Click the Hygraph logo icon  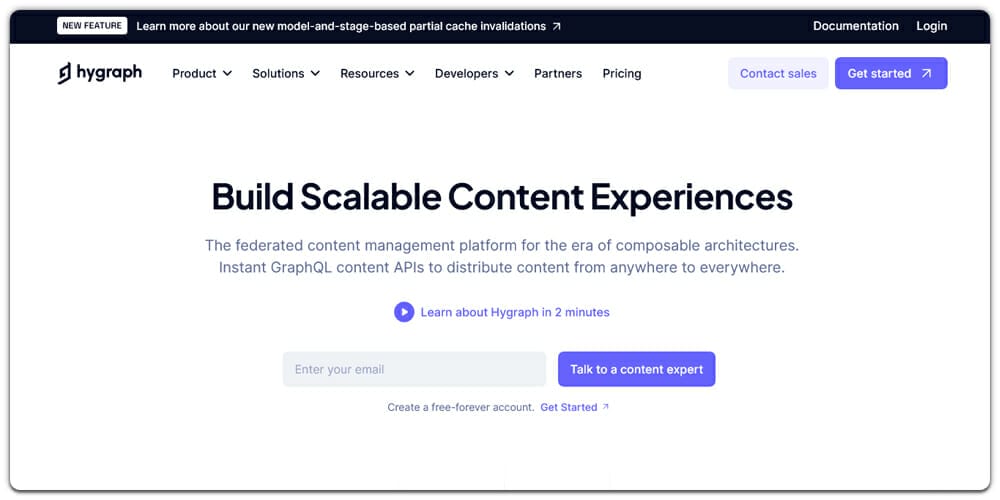(x=65, y=73)
